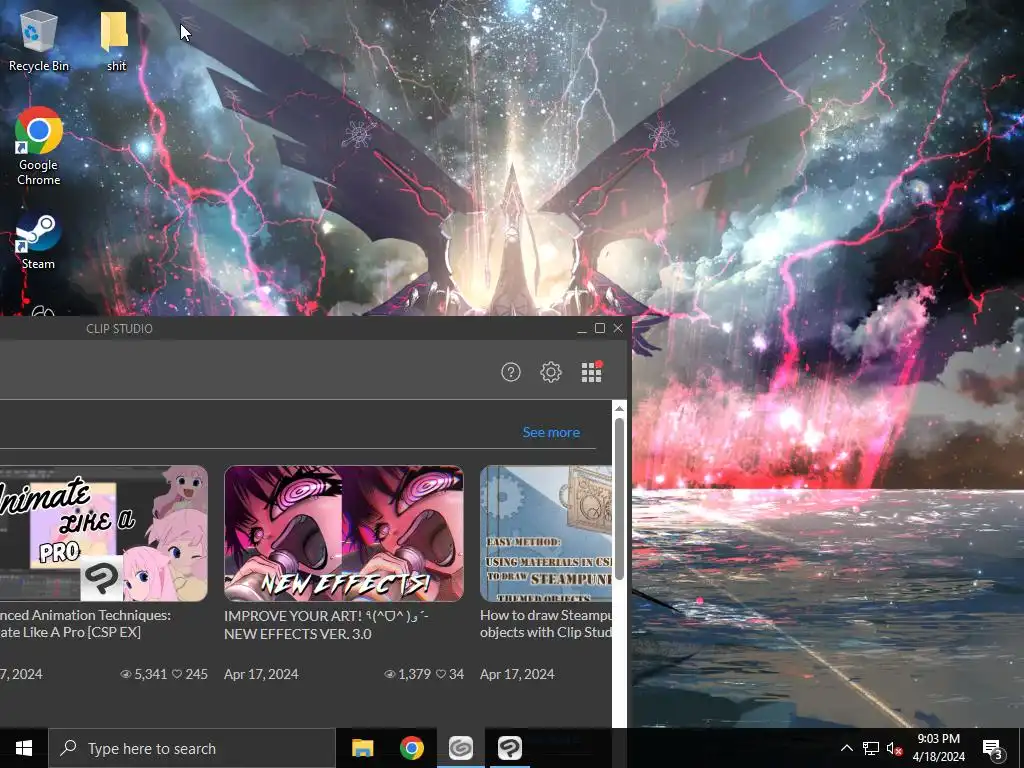Open the Steampunk tutorial thumbnail
This screenshot has width=1024, height=768.
(546, 534)
